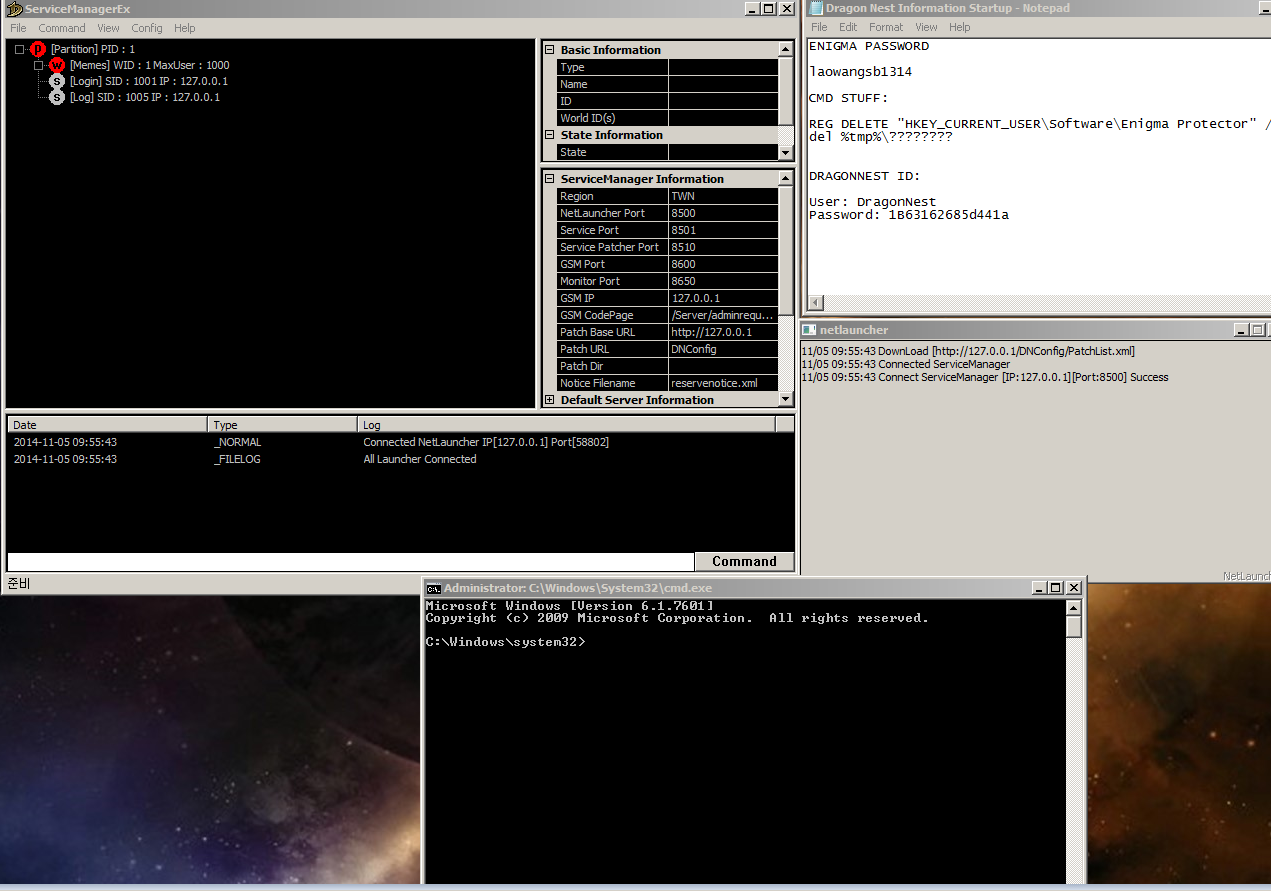Collapse the Partition tree node
This screenshot has width=1271, height=891.
point(19,49)
